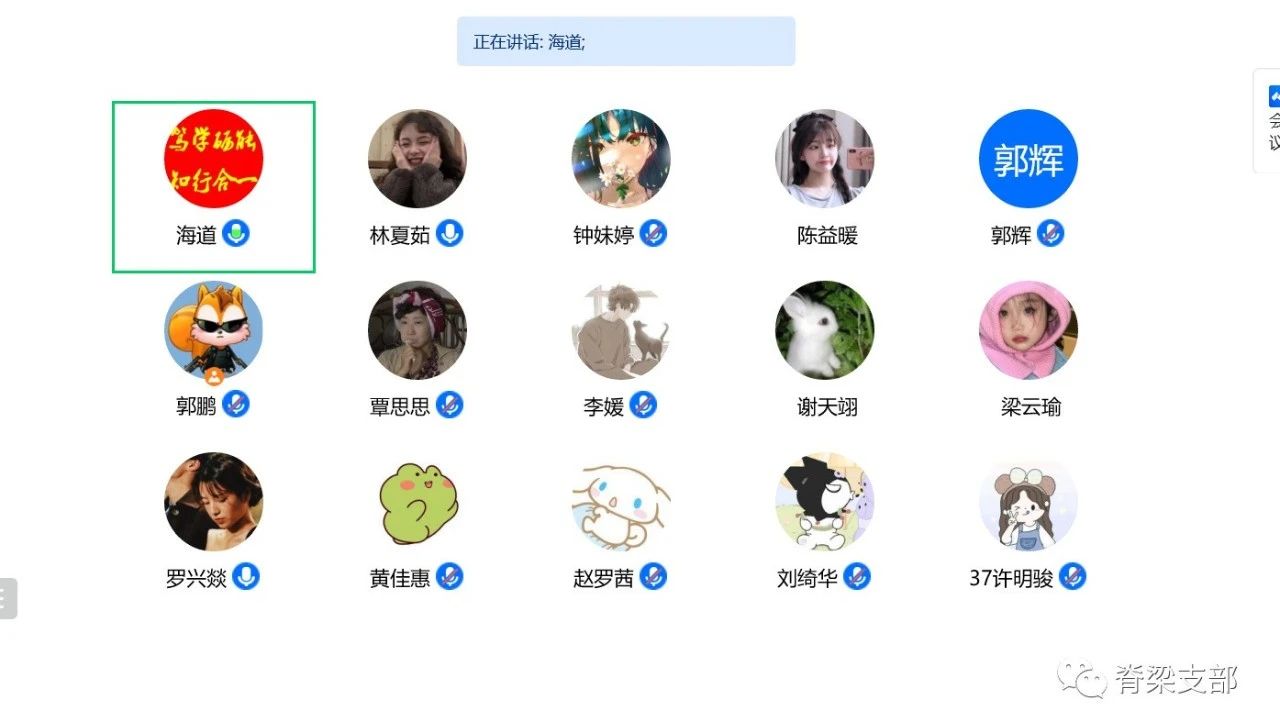1280x711 pixels.
Task: Click participant name 梁云瑜
Action: pyautogui.click(x=1031, y=407)
